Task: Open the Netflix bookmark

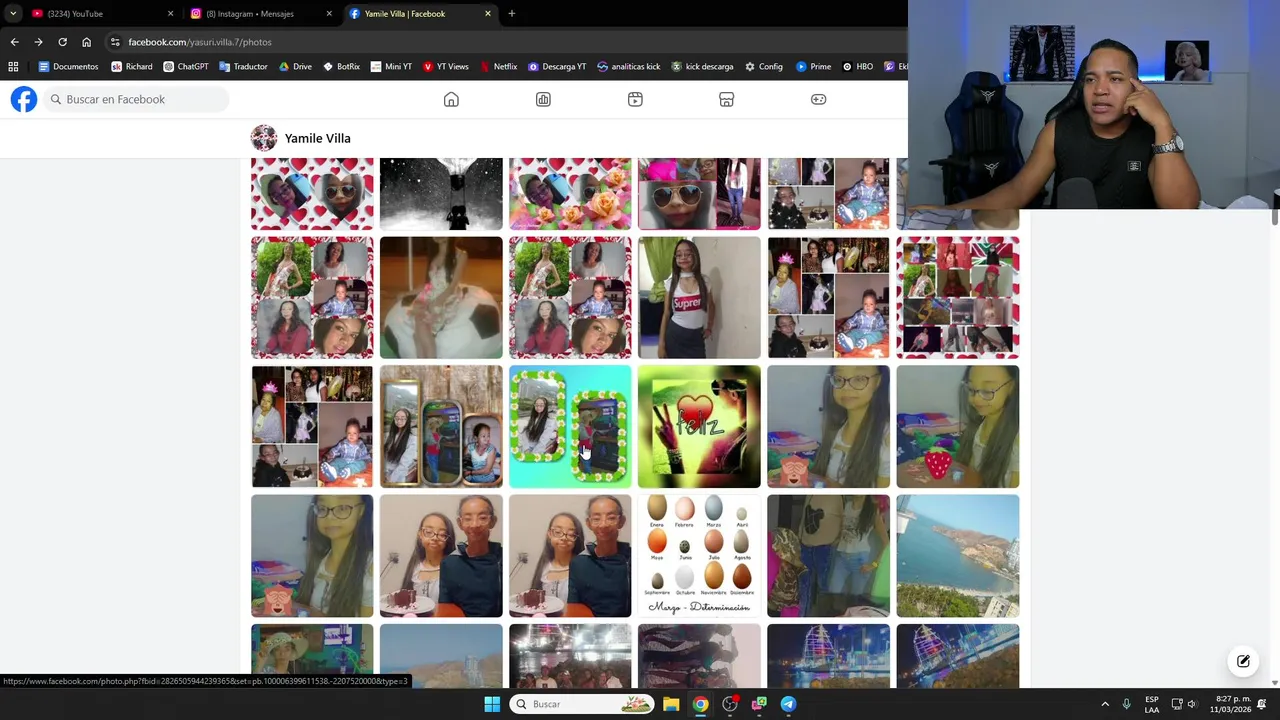Action: tap(499, 67)
